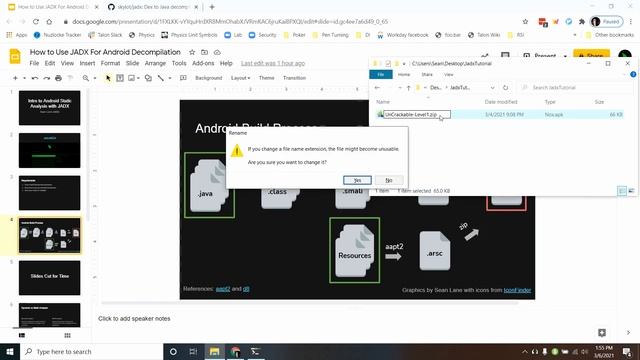Click back arrow in File Explorer

coord(378,88)
